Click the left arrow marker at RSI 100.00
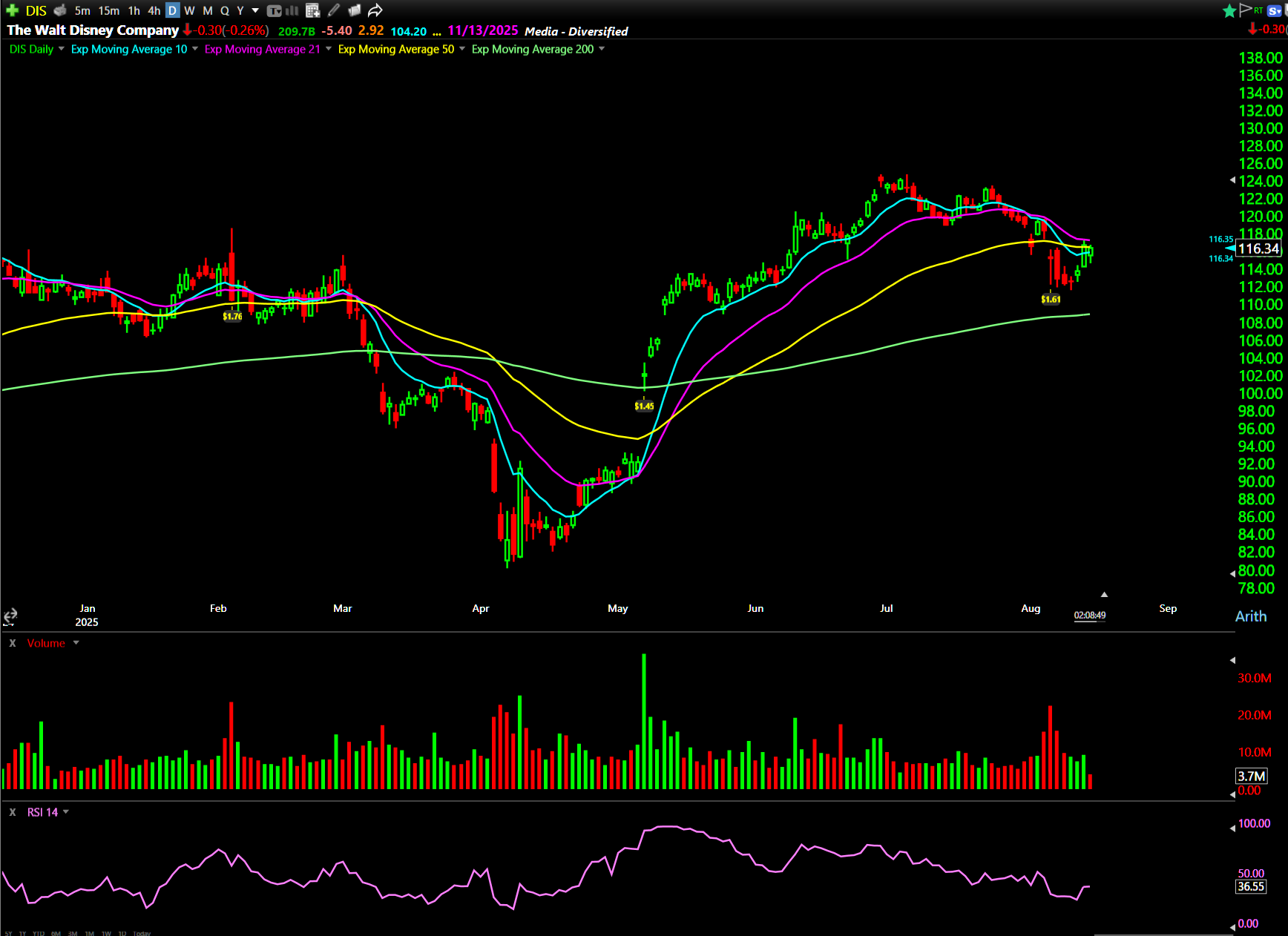Viewport: 1288px width, 936px height. tap(1233, 827)
